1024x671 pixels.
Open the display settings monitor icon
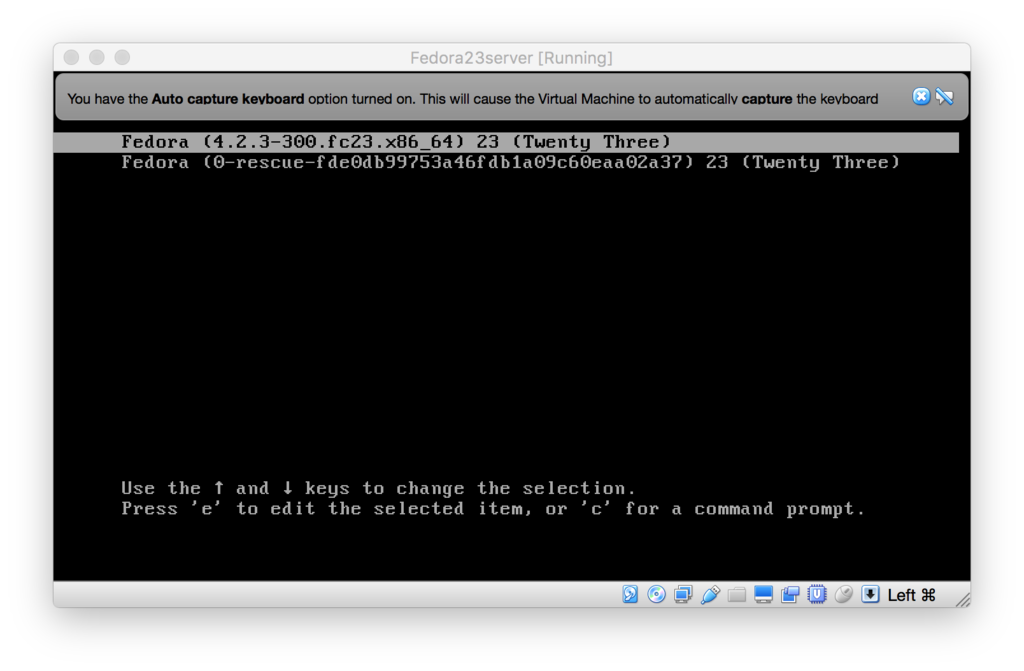pyautogui.click(x=763, y=594)
